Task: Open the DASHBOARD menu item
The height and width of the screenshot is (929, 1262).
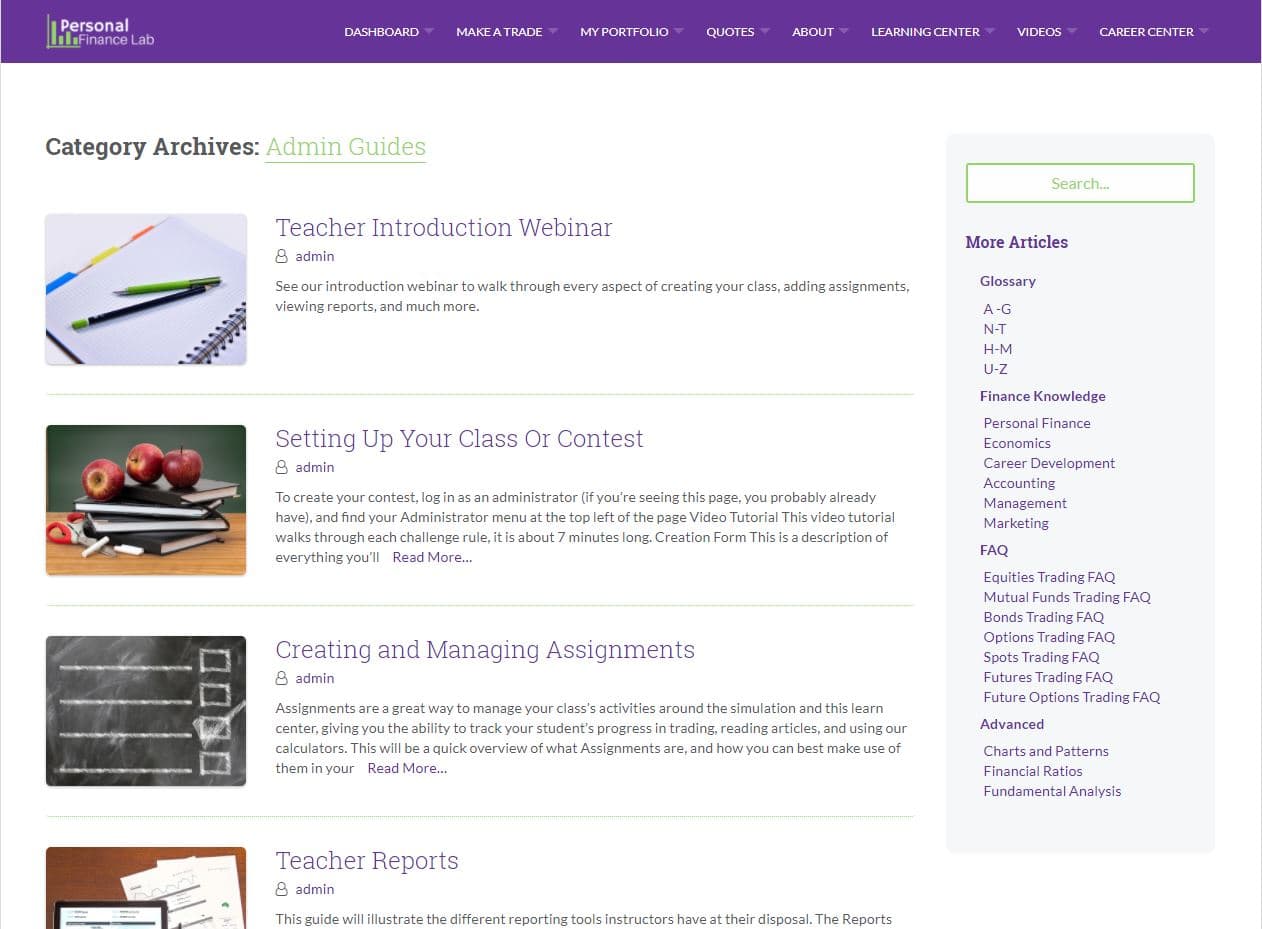Action: [381, 32]
